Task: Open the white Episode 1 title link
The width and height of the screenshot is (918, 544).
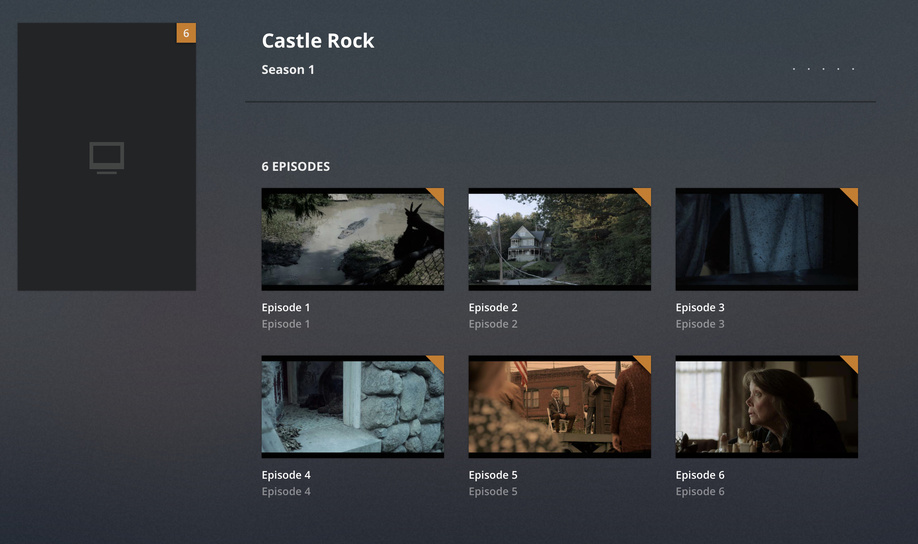Action: [x=286, y=307]
